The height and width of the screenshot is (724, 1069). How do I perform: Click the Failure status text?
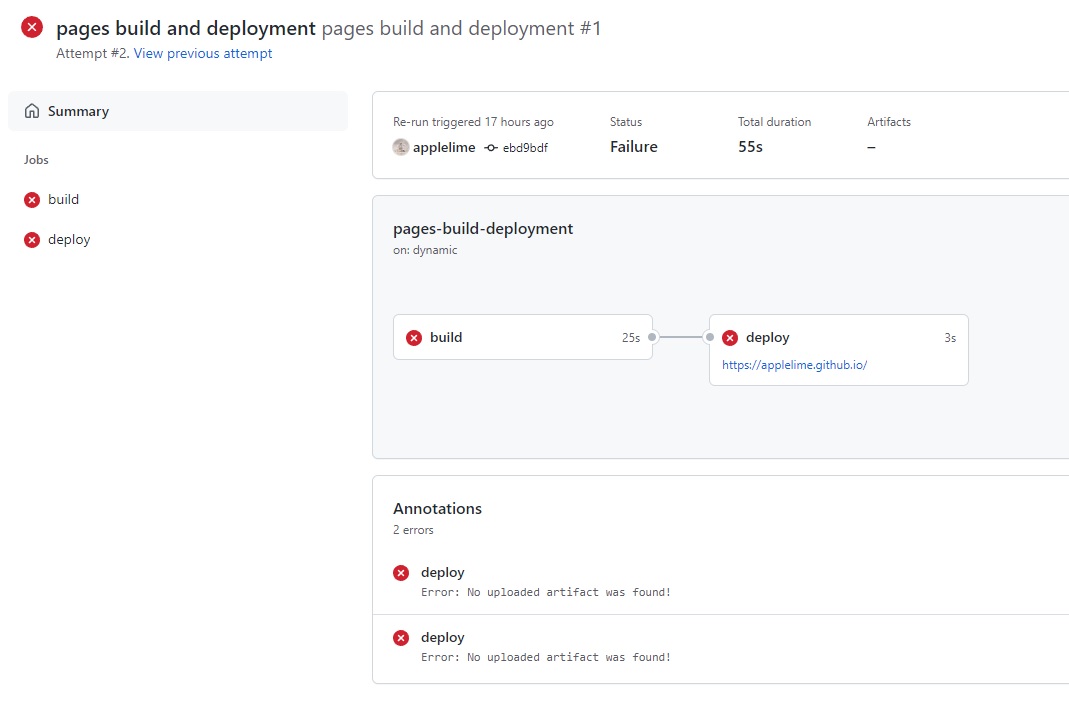pos(633,147)
